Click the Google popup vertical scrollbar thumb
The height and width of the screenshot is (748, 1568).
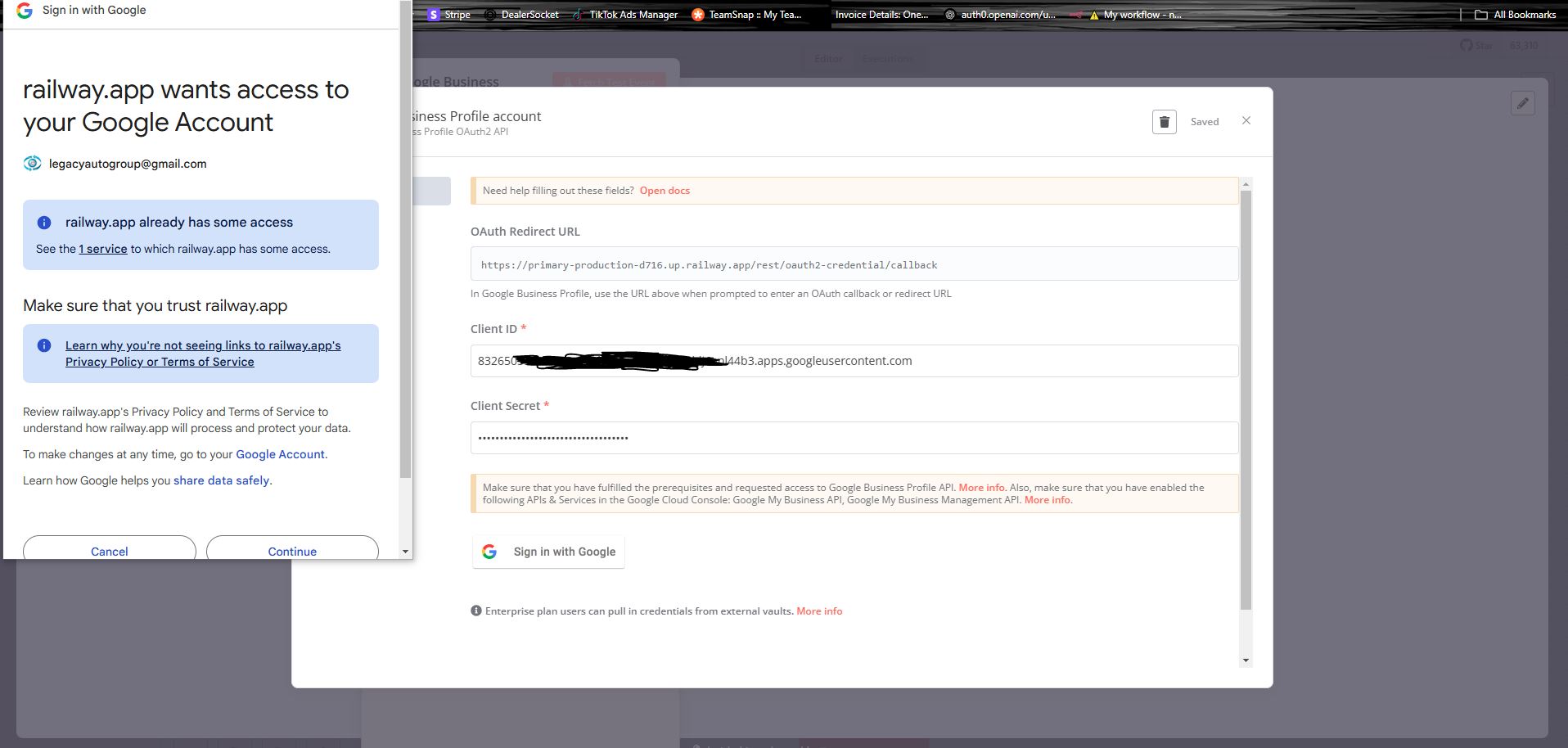tap(405, 239)
